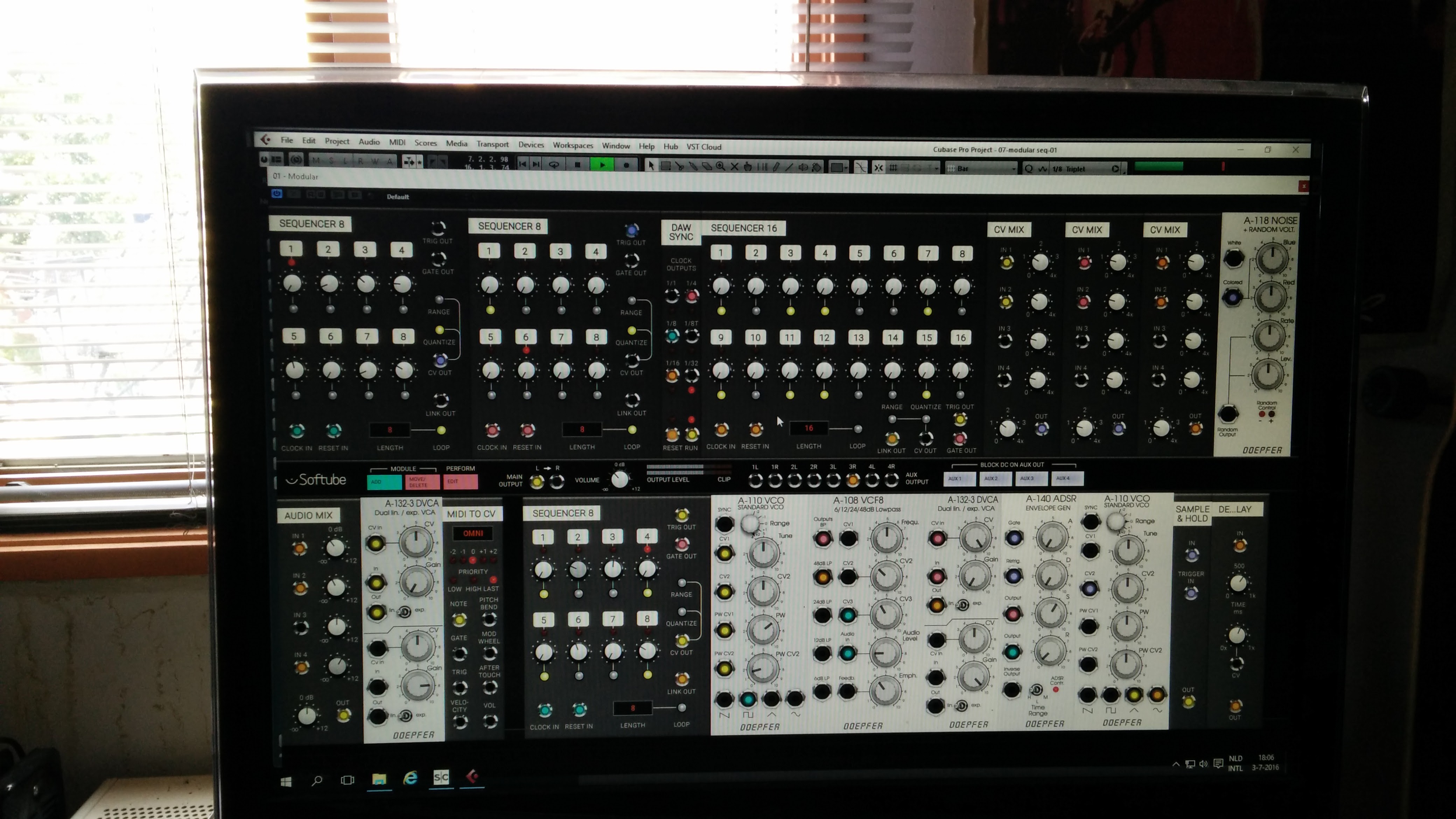Click the Play transport button
This screenshot has width=1456, height=819.
pyautogui.click(x=602, y=165)
